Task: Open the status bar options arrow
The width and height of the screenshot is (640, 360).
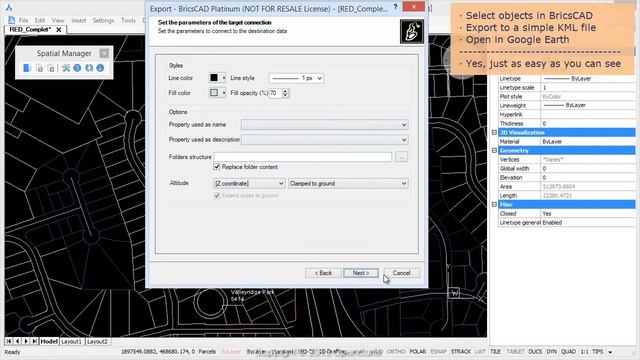Action: [x=611, y=352]
